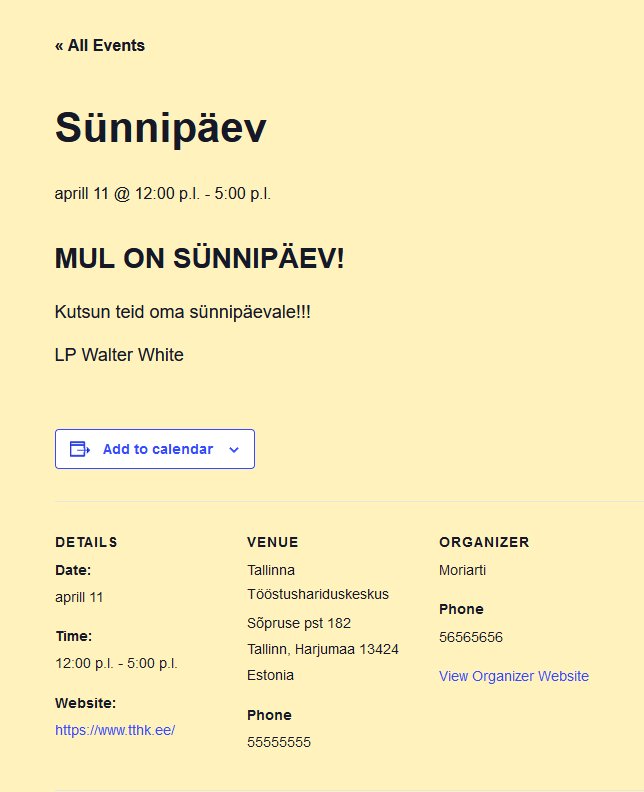This screenshot has height=792, width=644.
Task: Click the date value aprill 11 under Details
Action: pyautogui.click(x=79, y=597)
